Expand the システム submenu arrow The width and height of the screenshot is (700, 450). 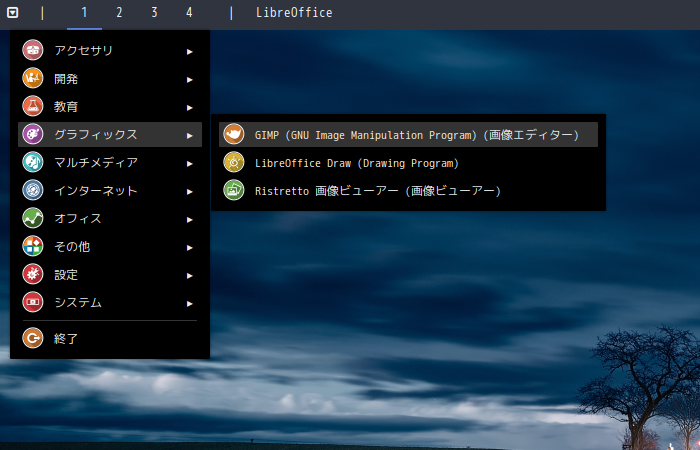(x=190, y=304)
